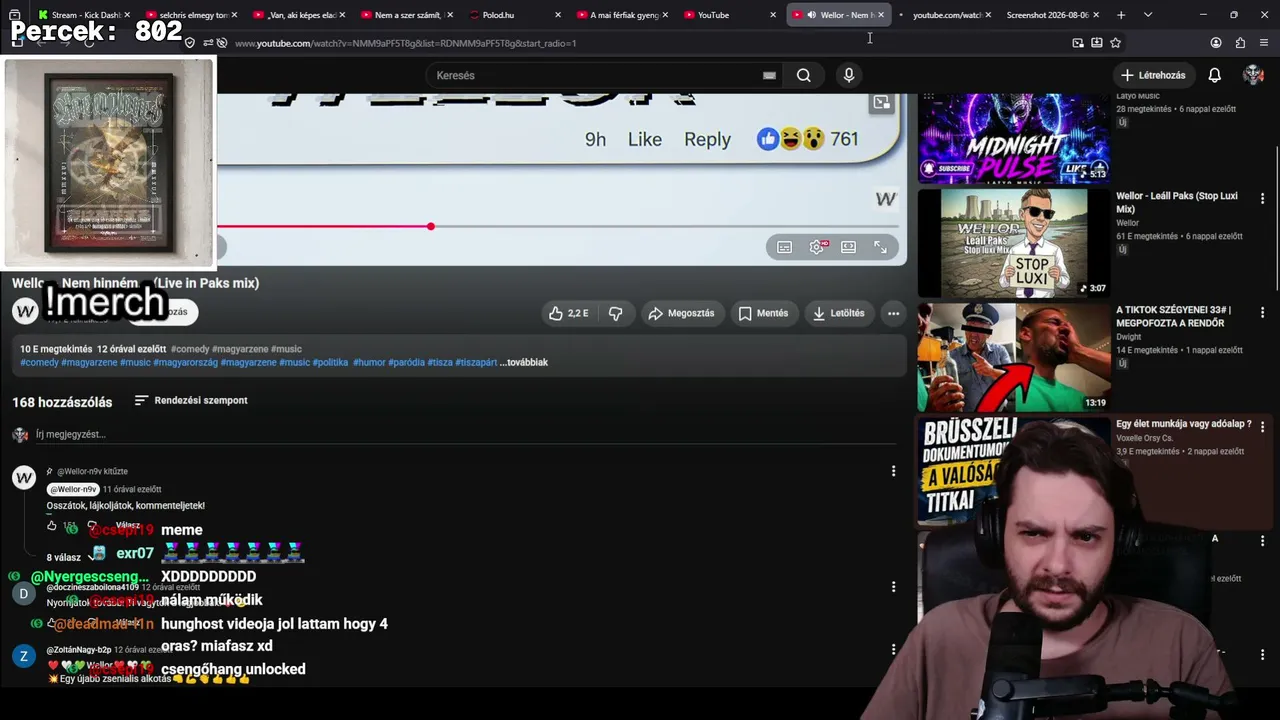The width and height of the screenshot is (1280, 720).
Task: Open the on-screen keyboard in search box
Action: click(x=769, y=75)
